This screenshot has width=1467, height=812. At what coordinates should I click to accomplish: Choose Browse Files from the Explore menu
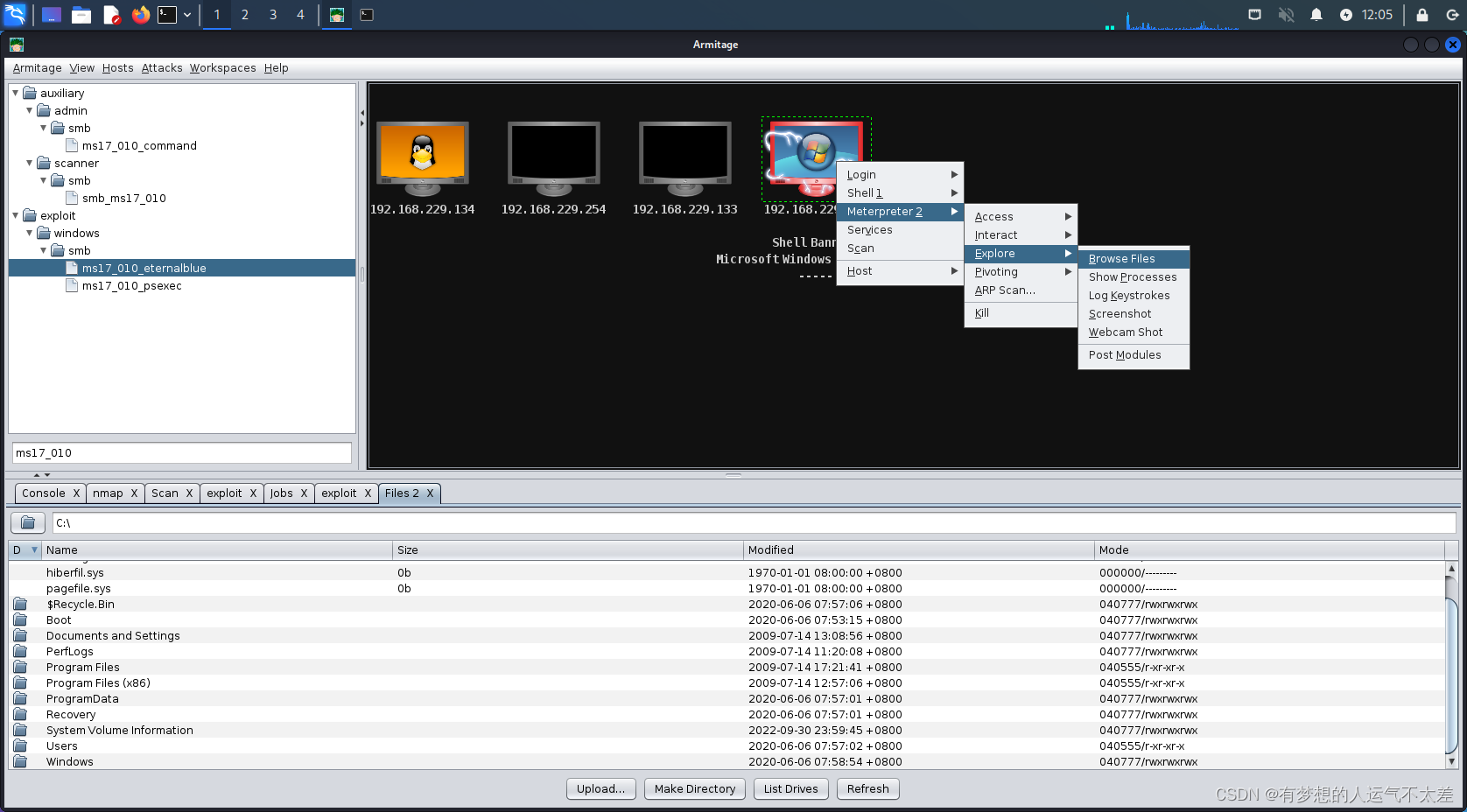pos(1134,259)
